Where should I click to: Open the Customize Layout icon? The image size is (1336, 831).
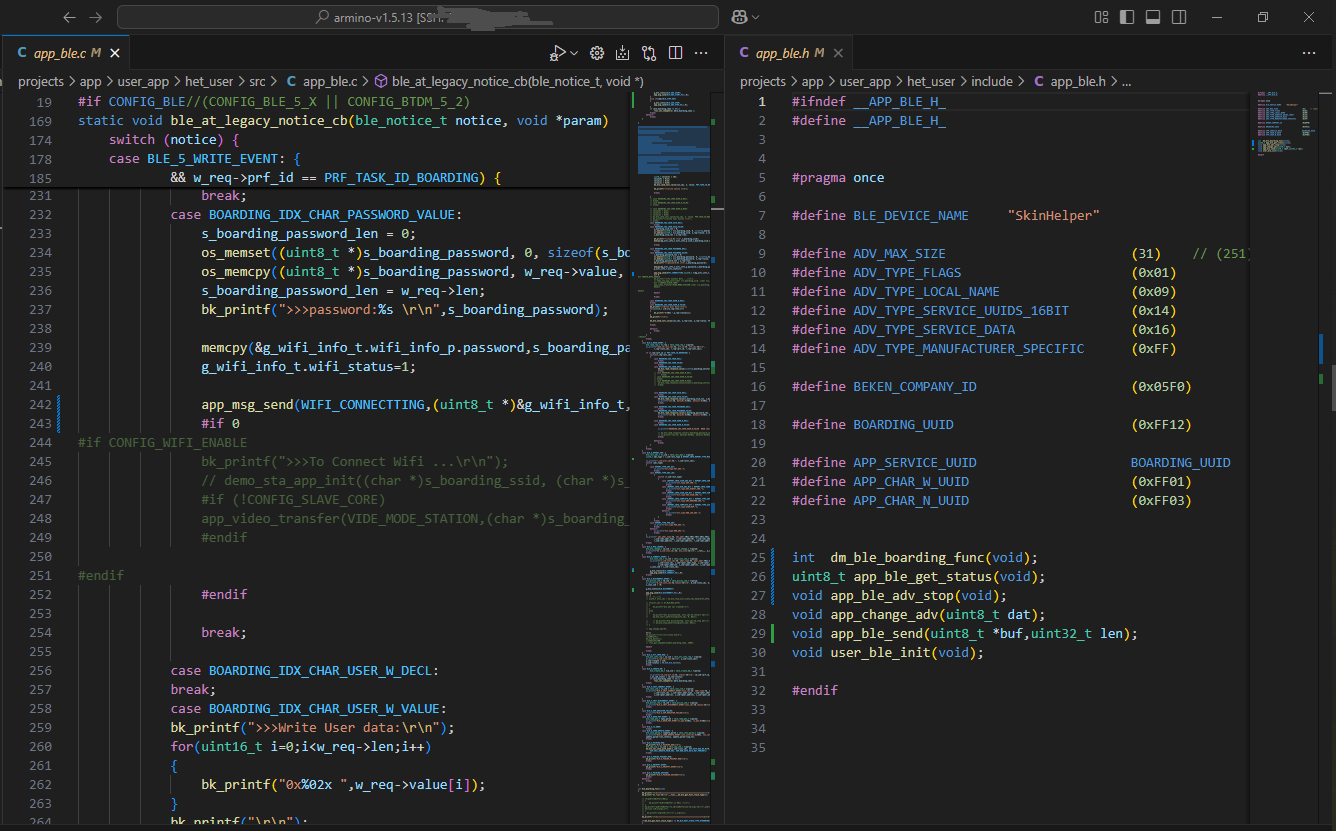pyautogui.click(x=1101, y=17)
